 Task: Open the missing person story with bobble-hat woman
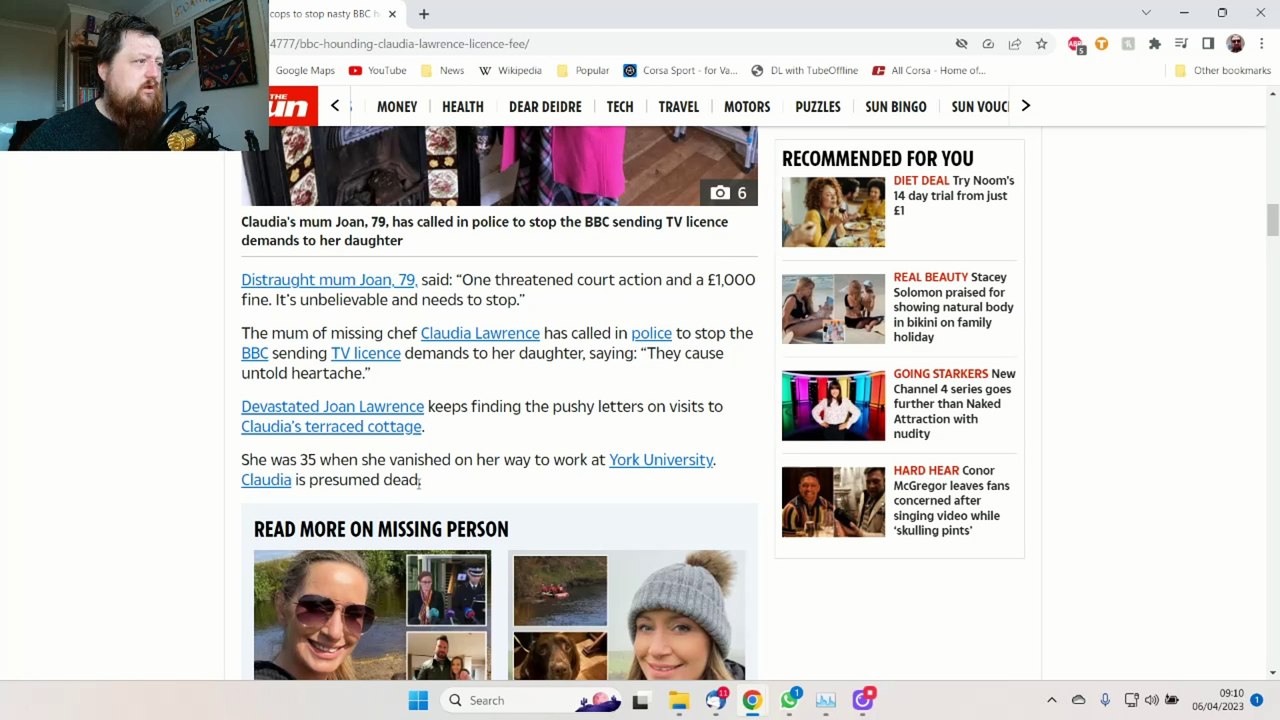tap(627, 615)
